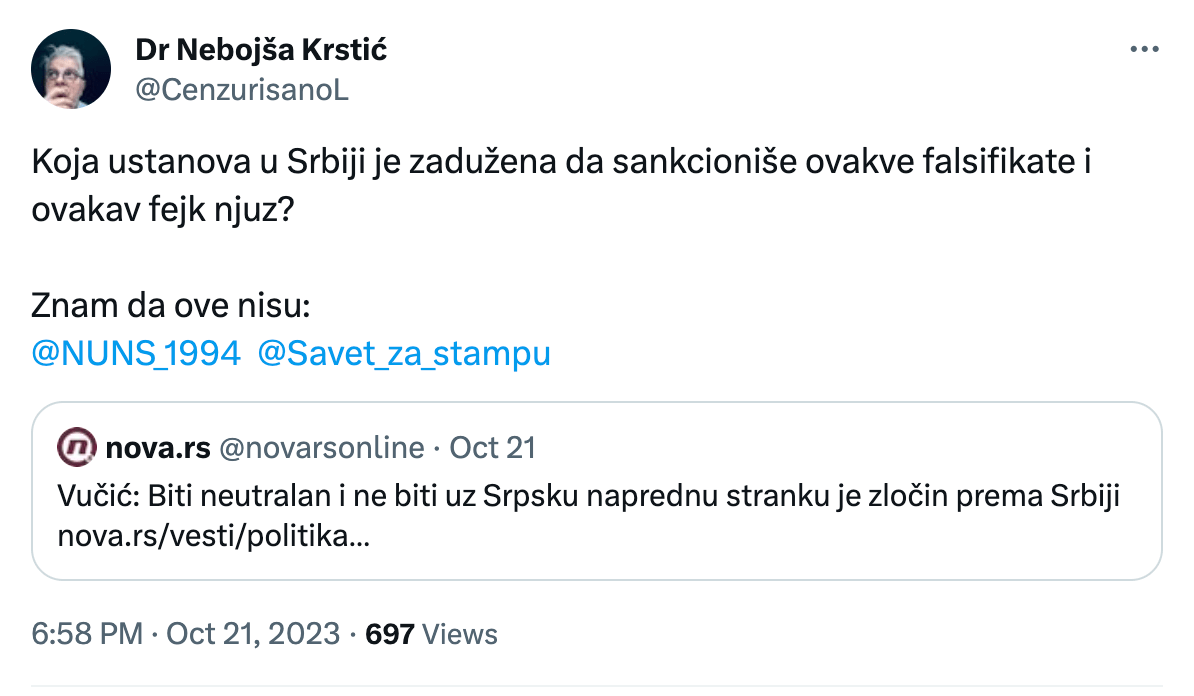
Task: Click the nova.rs round logo icon
Action: click(77, 447)
